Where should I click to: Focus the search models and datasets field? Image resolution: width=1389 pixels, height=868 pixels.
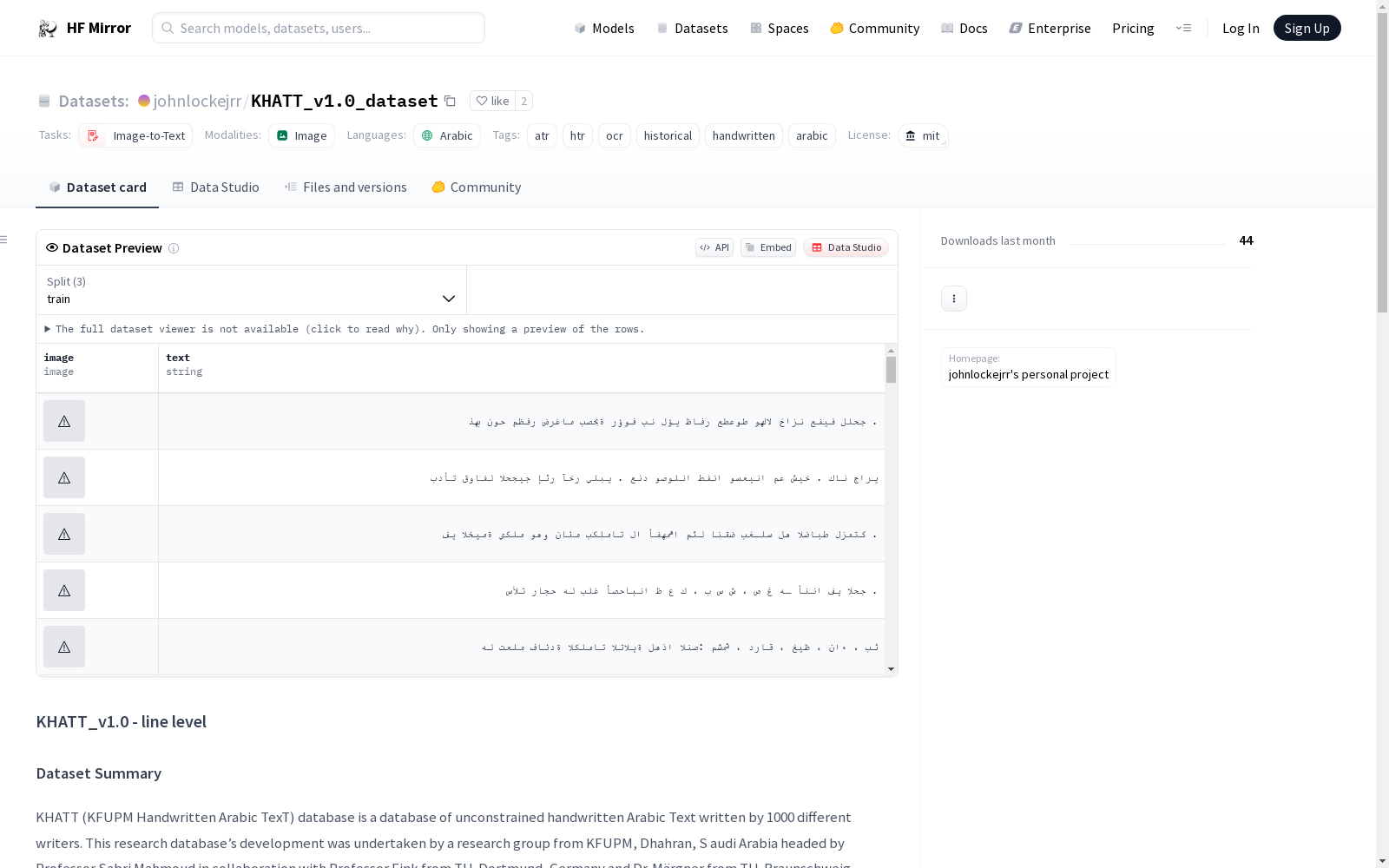coord(319,28)
